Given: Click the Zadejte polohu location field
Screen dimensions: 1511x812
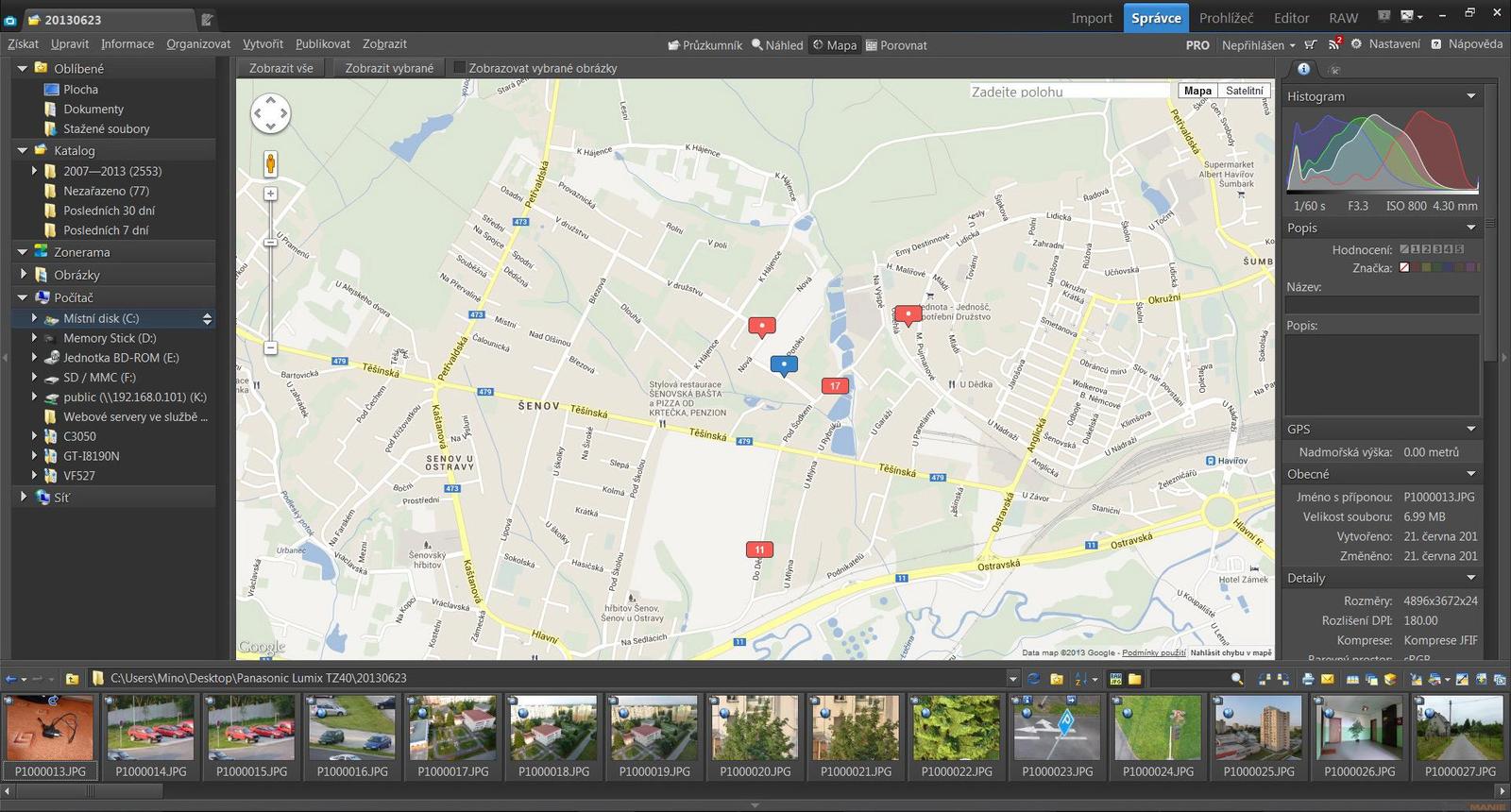Looking at the screenshot, I should (x=1070, y=92).
